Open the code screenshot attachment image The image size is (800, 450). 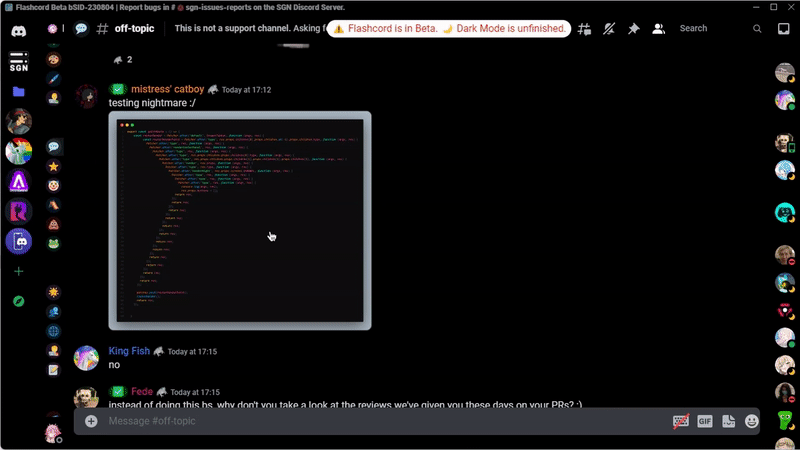240,220
